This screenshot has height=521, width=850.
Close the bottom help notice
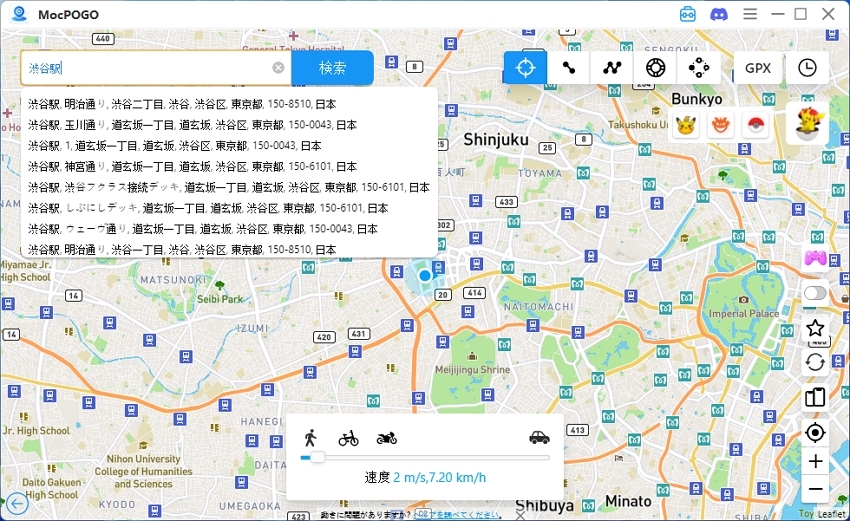(520, 515)
